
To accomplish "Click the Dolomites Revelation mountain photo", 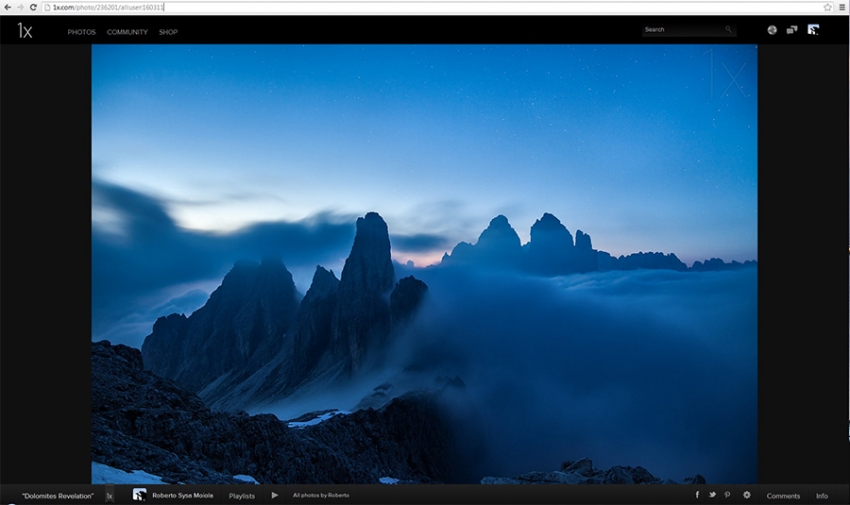I will tap(424, 264).
